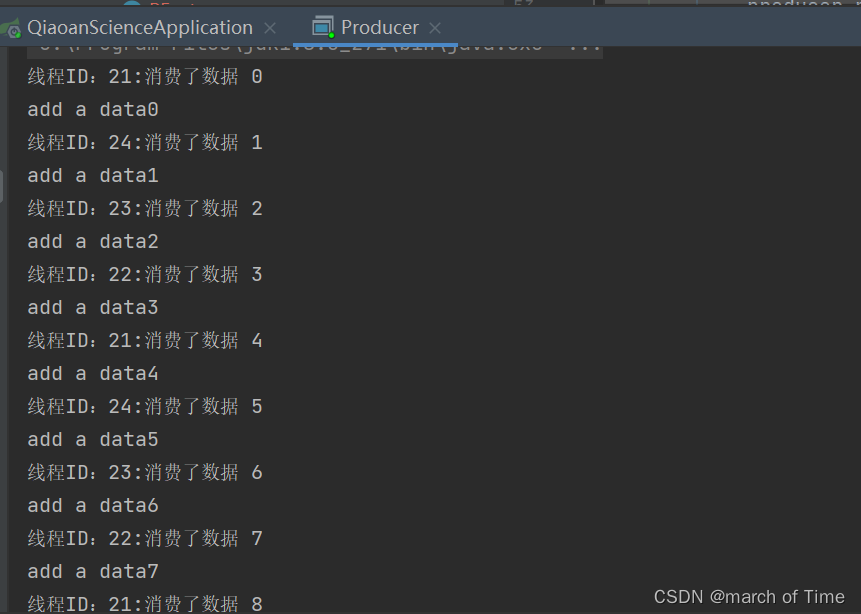Click the Producer application icon
The height and width of the screenshot is (614, 861).
323,27
